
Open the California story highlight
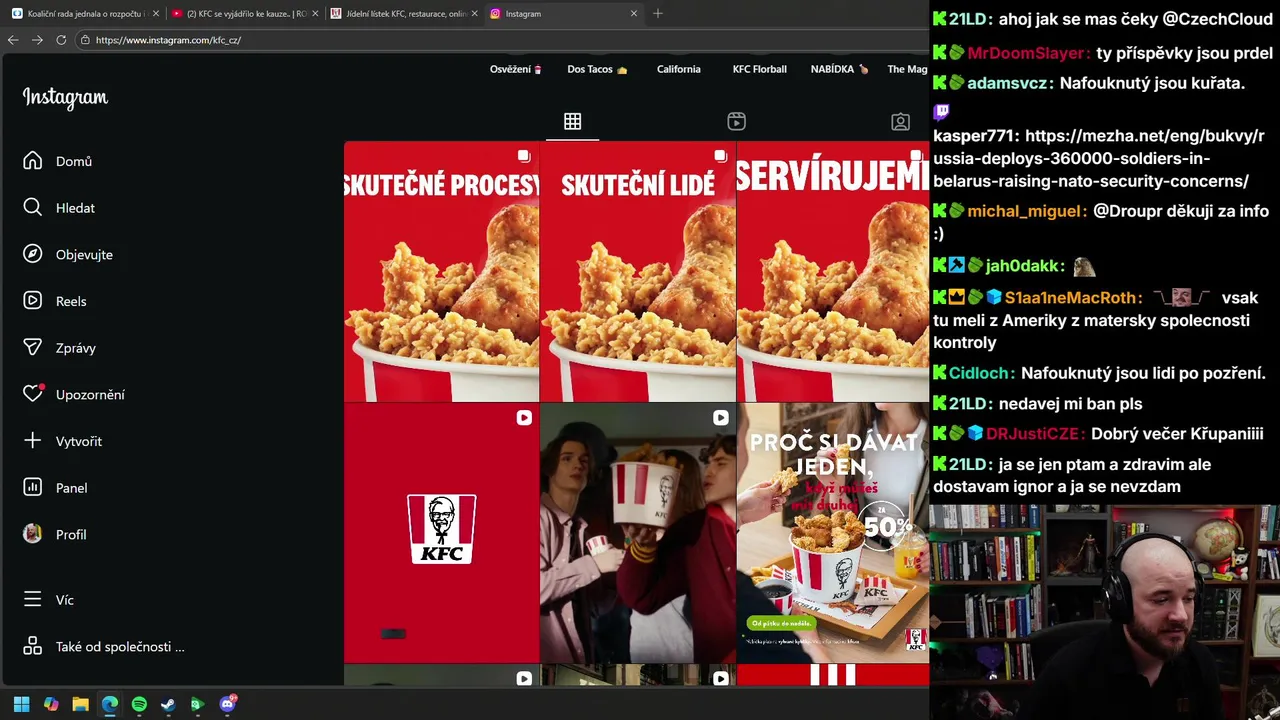678,69
